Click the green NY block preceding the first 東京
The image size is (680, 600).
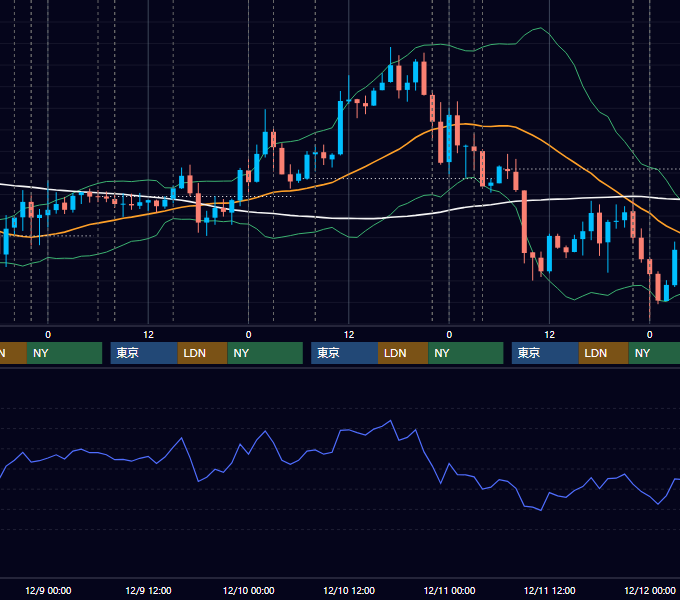(x=64, y=353)
